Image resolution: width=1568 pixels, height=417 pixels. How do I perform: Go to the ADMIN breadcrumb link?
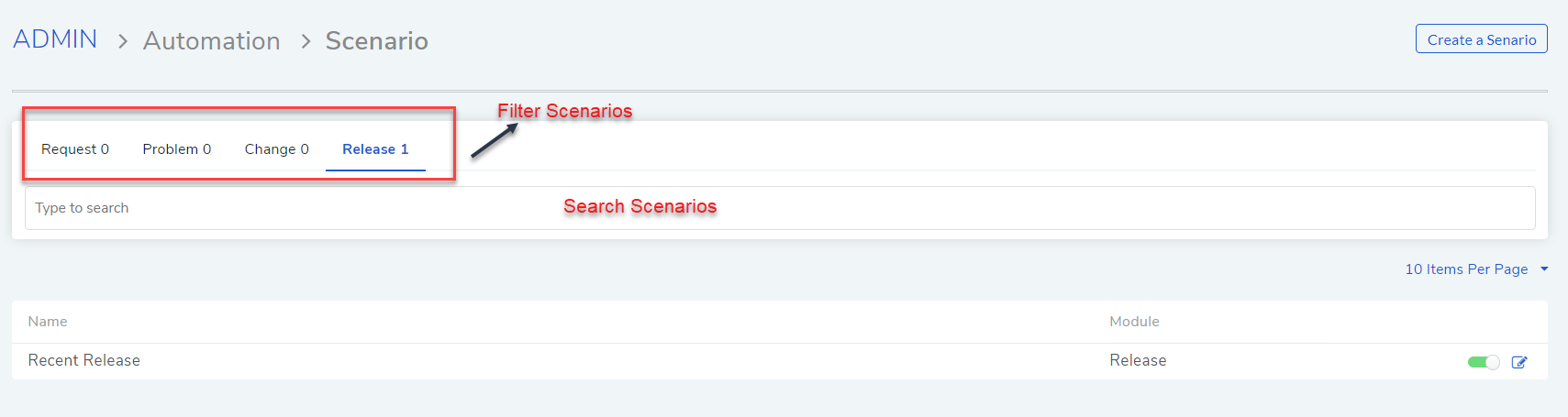pos(55,39)
